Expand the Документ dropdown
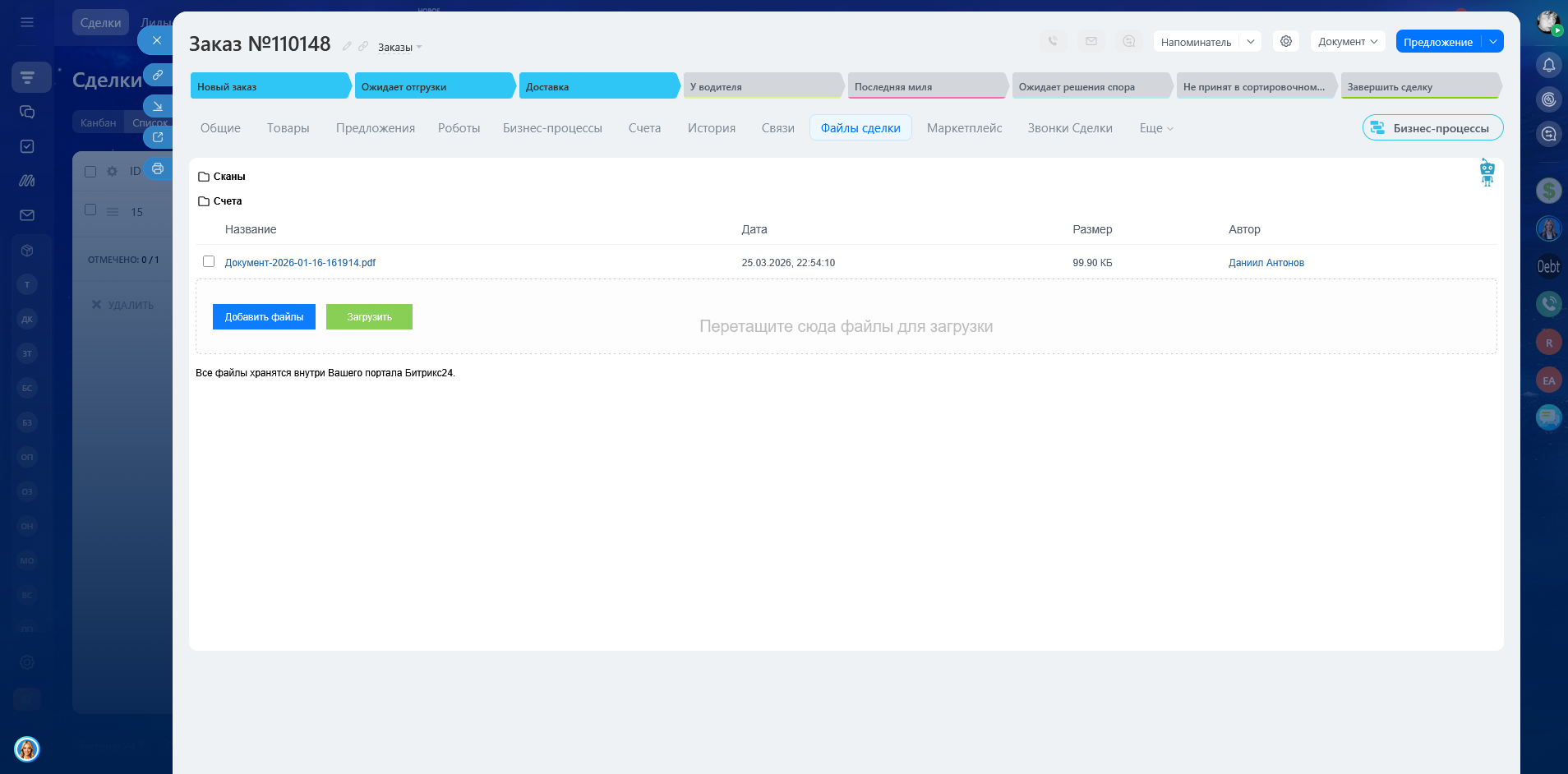 (x=1347, y=41)
